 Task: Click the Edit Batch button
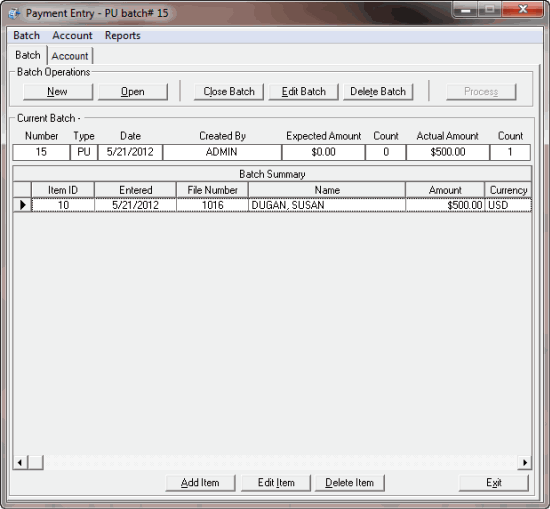(303, 92)
